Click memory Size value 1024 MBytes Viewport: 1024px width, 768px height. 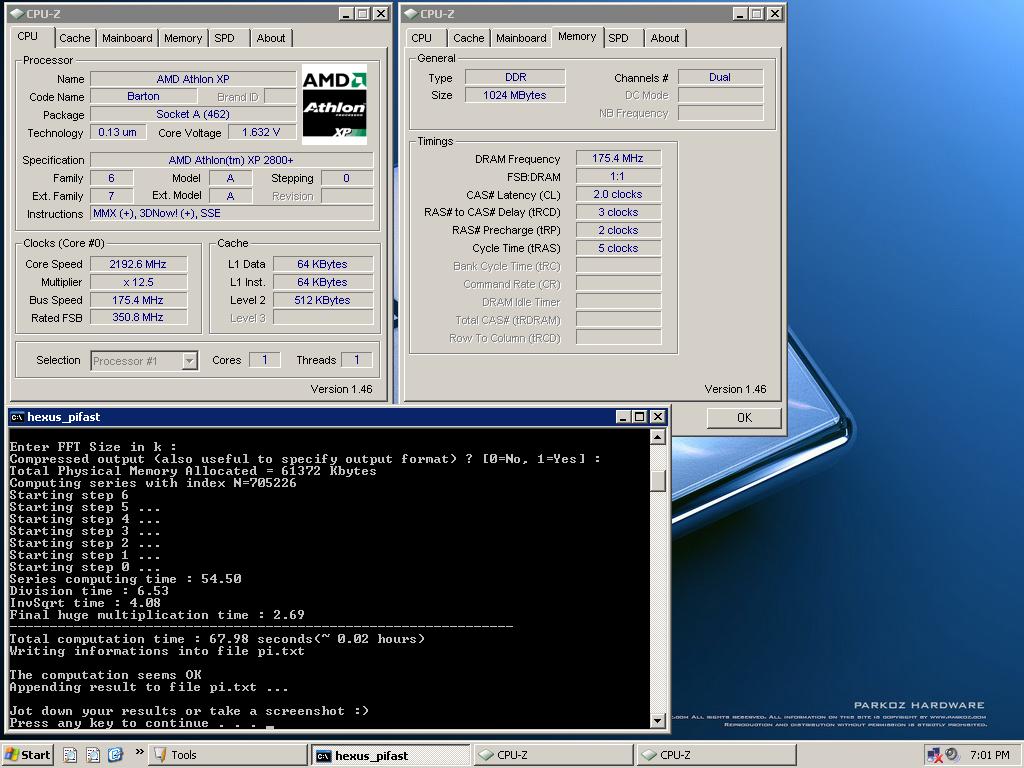click(515, 95)
